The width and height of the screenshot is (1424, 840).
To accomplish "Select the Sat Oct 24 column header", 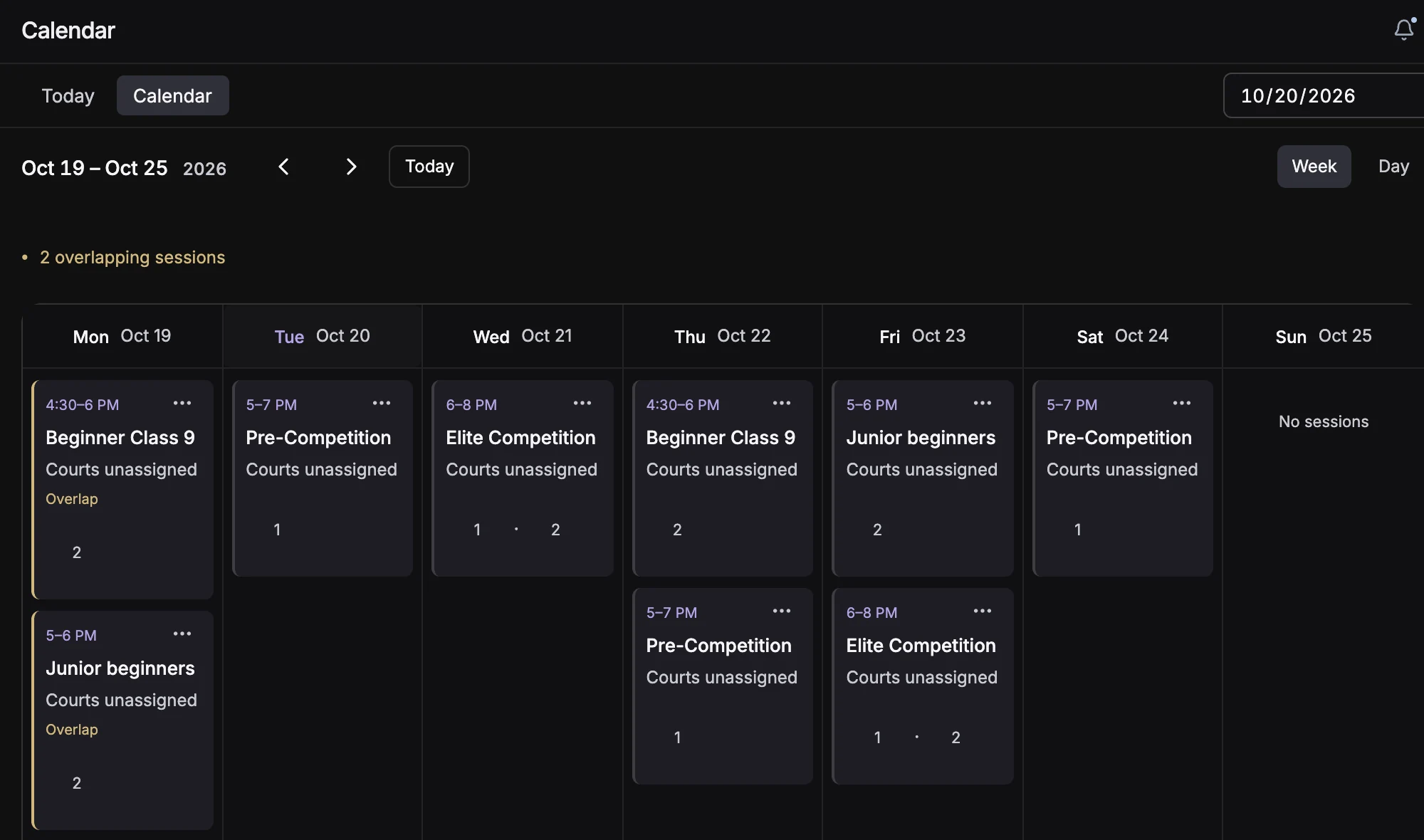I will click(1123, 336).
